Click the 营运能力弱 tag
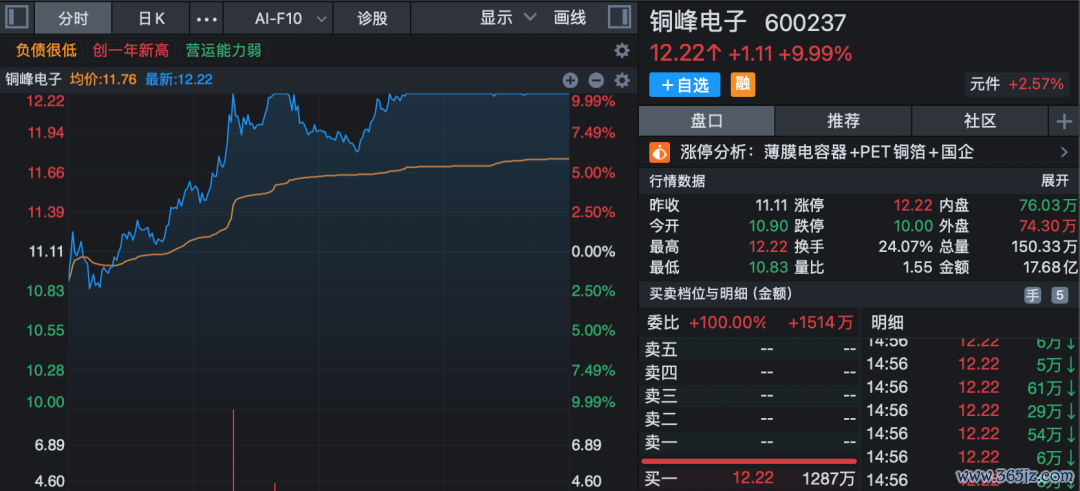The image size is (1080, 491). click(x=224, y=50)
